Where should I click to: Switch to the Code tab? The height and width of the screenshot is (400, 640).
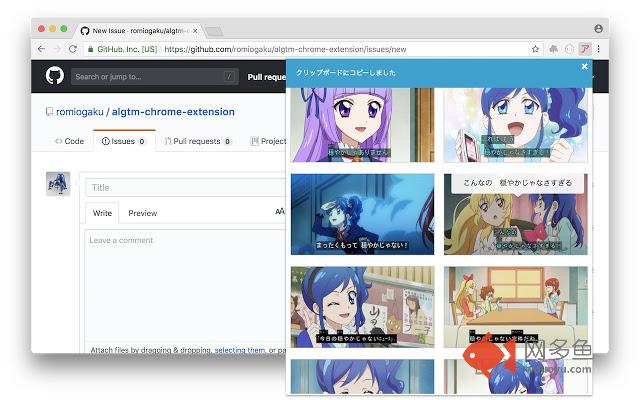(x=69, y=141)
